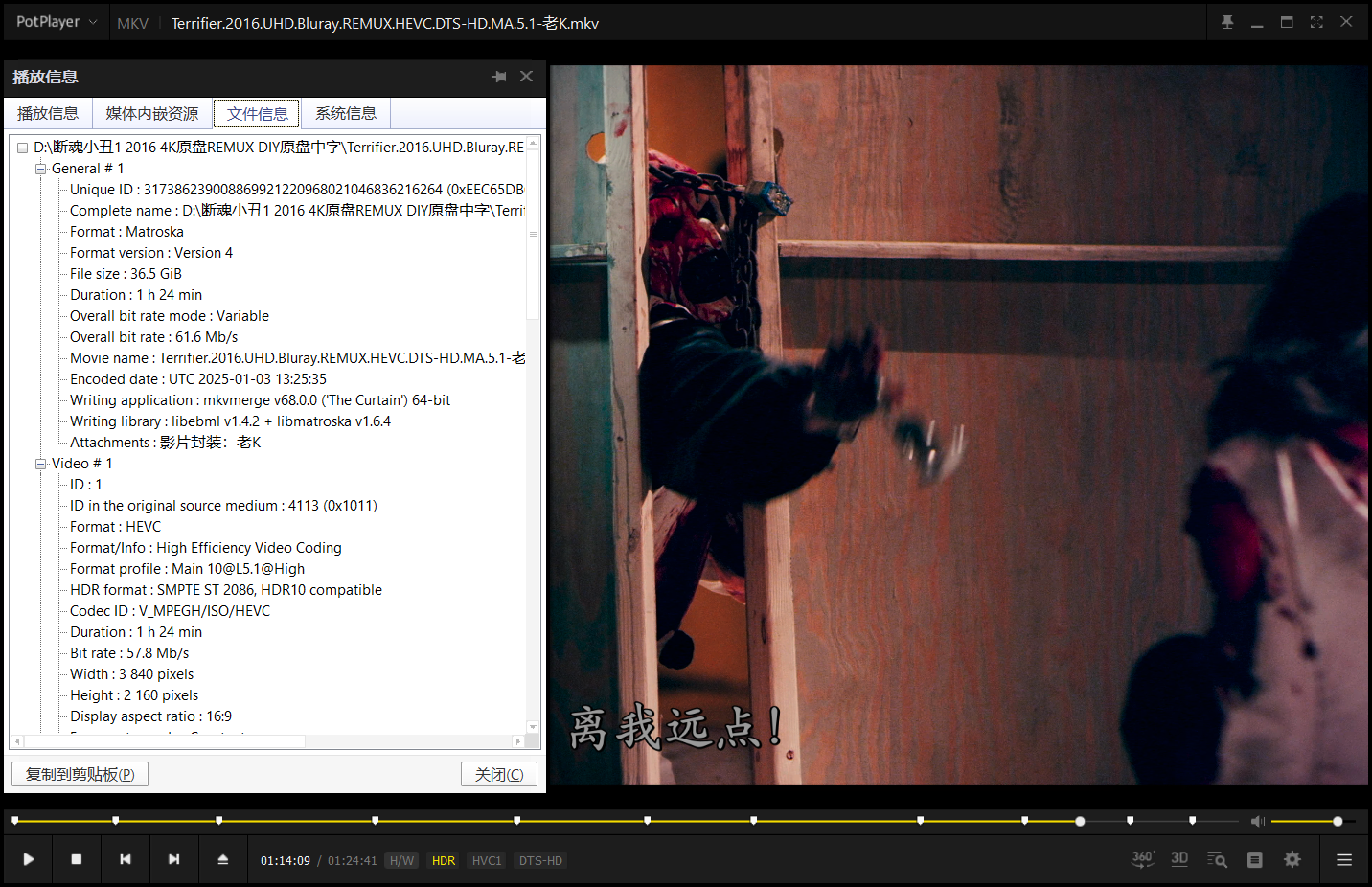The image size is (1372, 887).
Task: Click the seek bar playback position handle
Action: pos(1080,821)
